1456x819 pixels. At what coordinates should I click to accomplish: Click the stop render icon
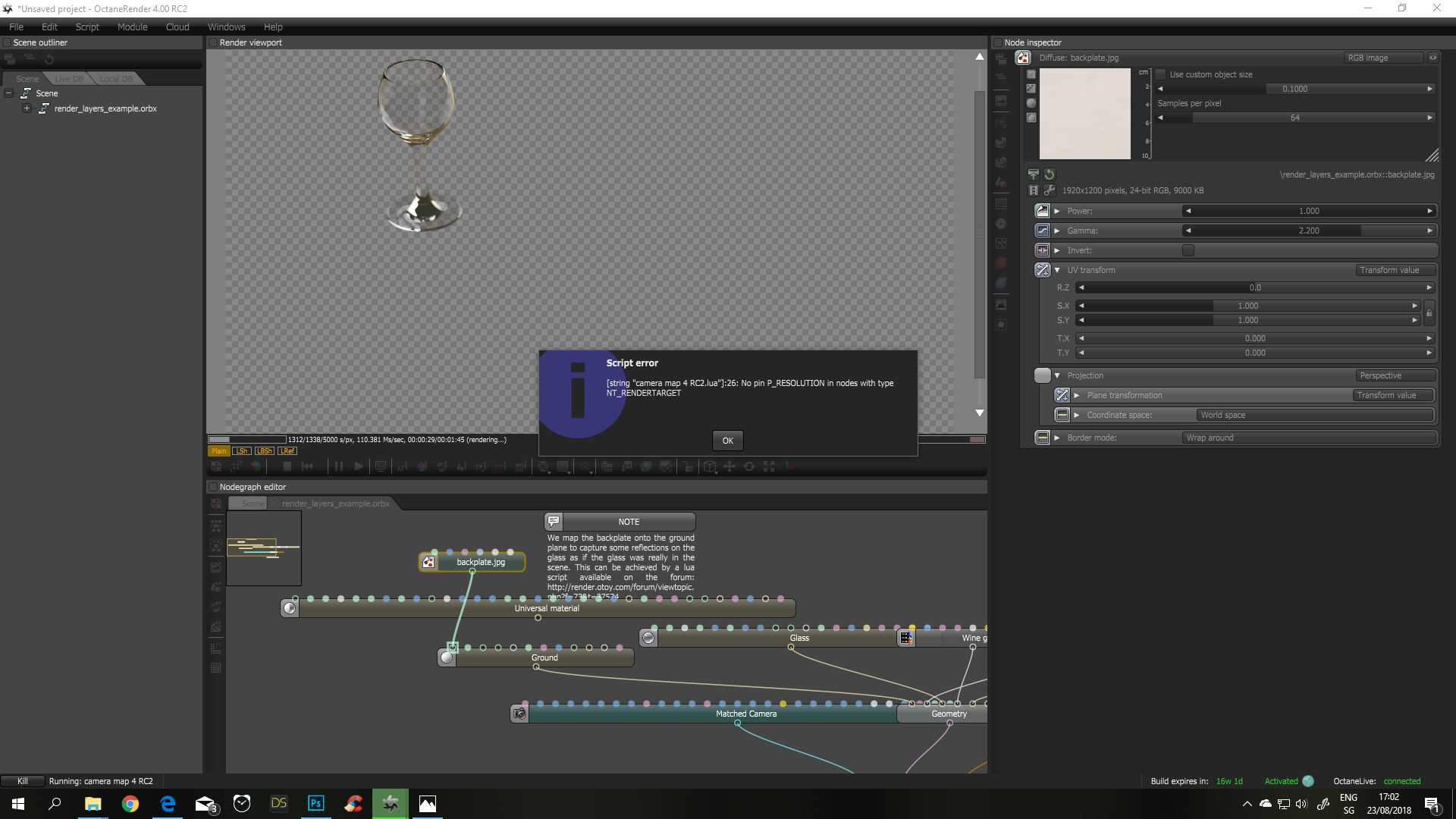coord(287,466)
